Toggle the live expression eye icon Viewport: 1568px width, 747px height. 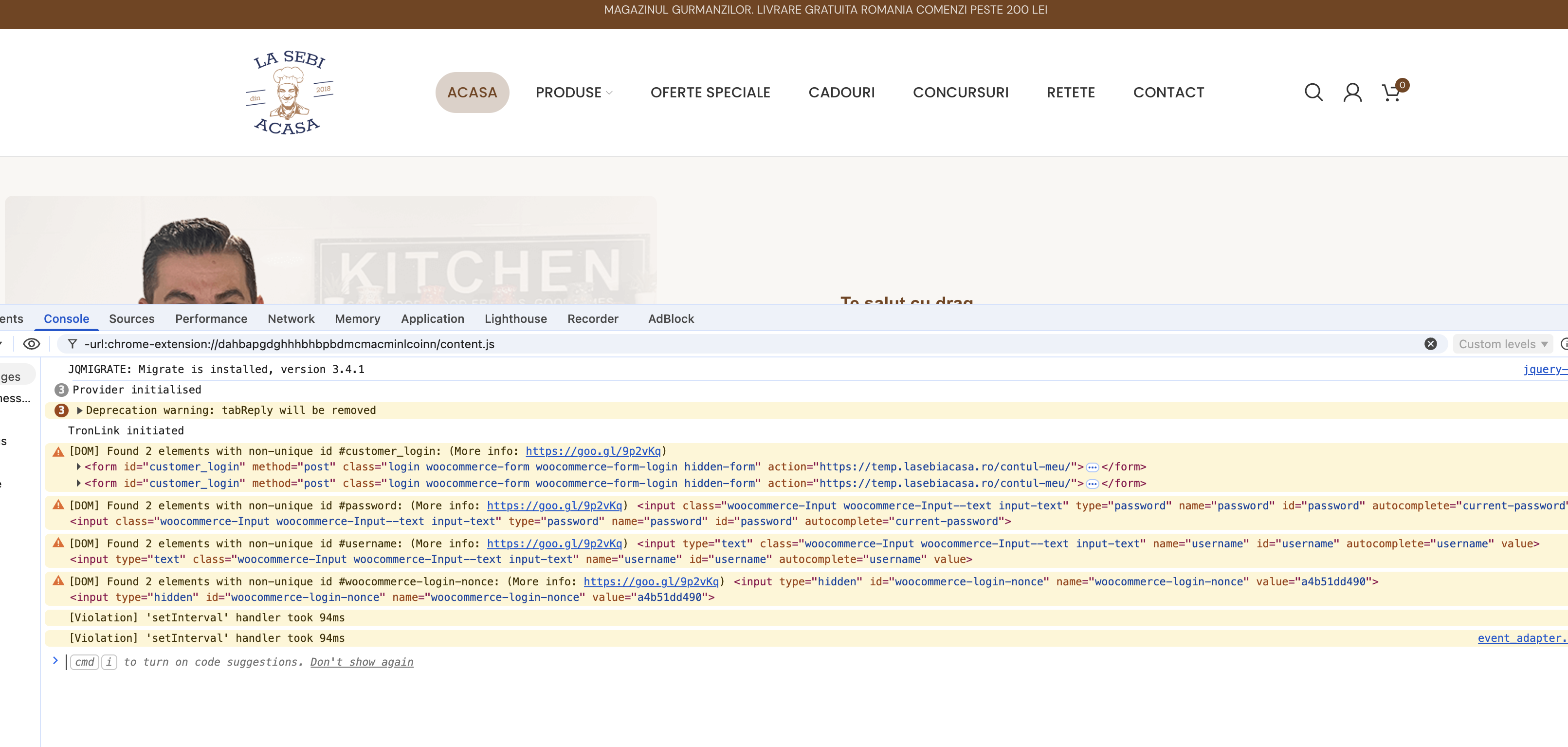click(x=32, y=344)
